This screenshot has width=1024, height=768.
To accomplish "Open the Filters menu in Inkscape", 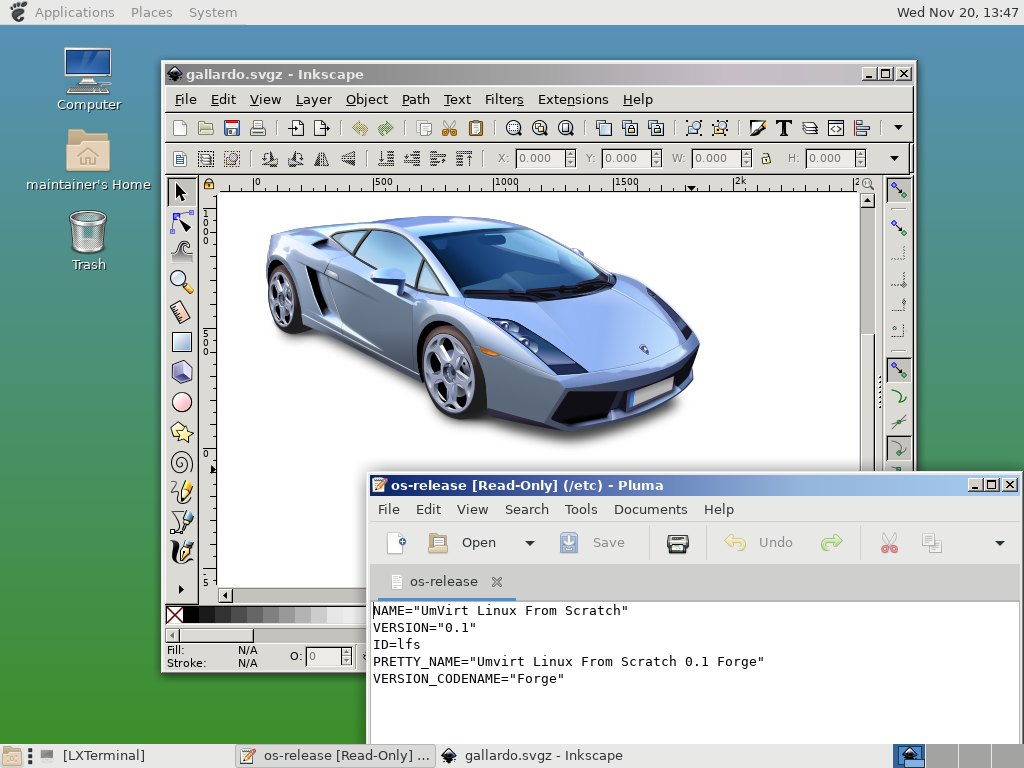I will pos(504,99).
